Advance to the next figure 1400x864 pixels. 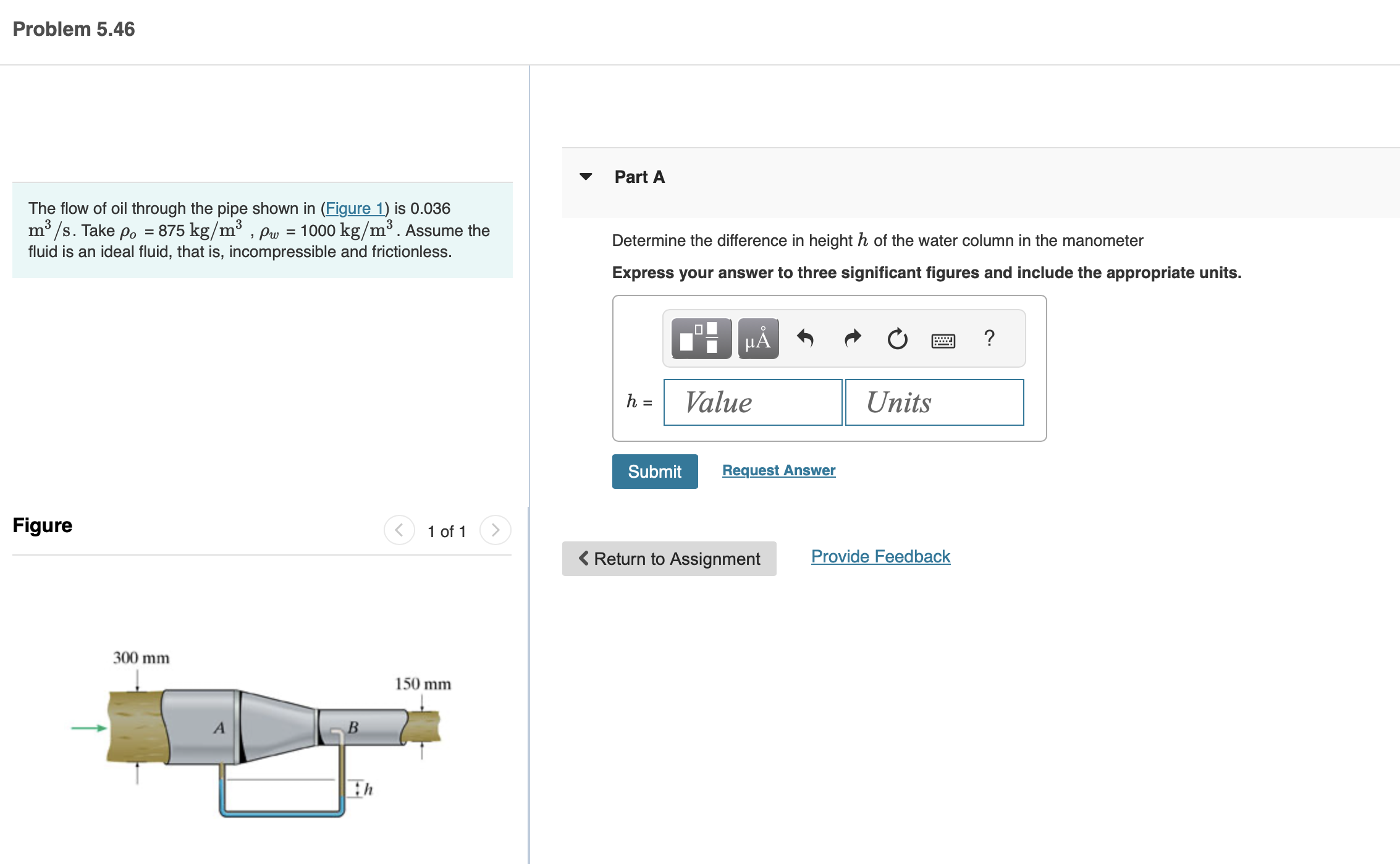495,530
